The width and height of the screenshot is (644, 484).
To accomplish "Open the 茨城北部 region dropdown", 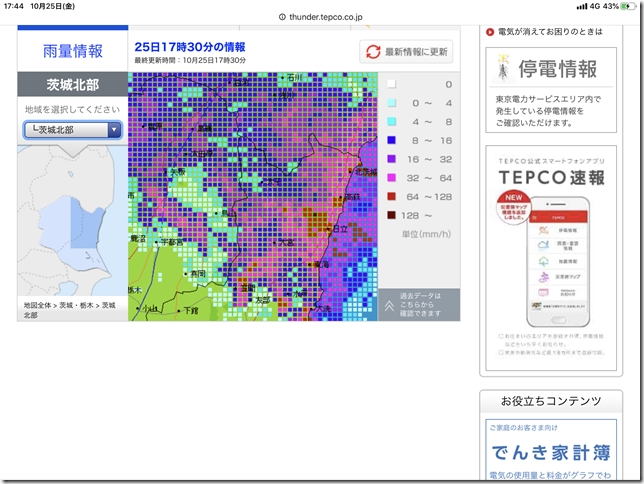I will pos(72,129).
